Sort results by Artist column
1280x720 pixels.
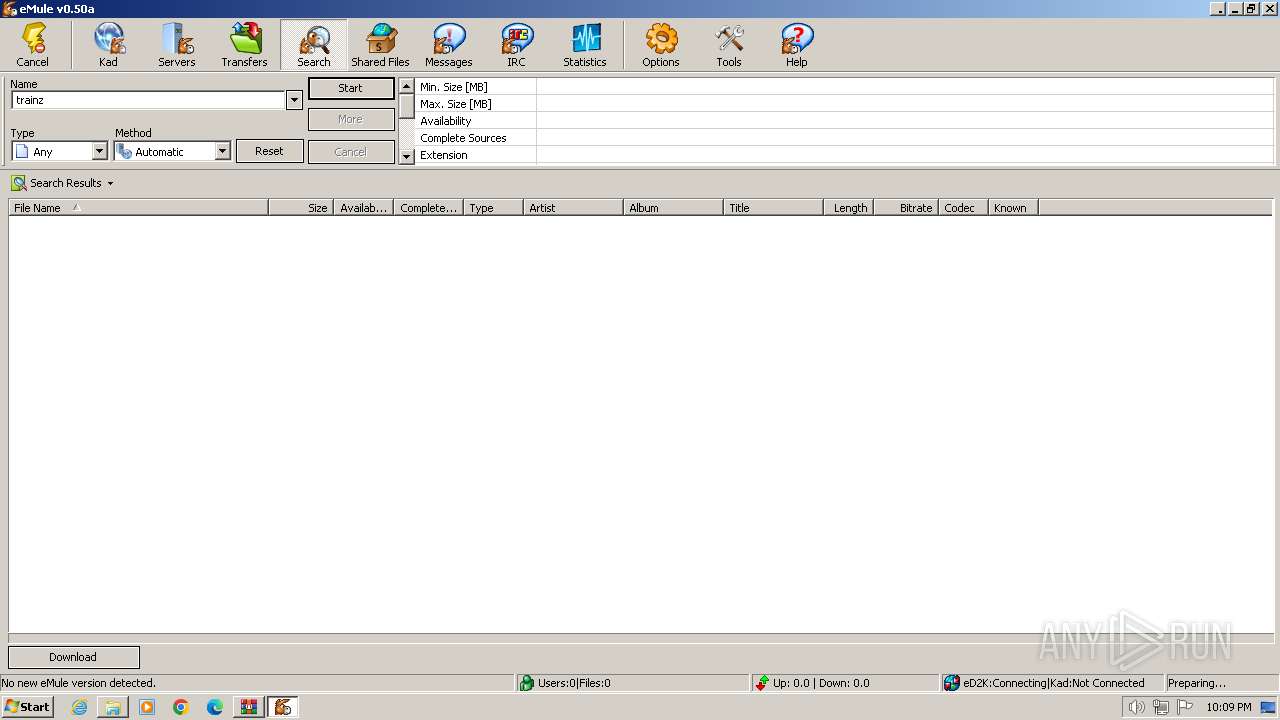573,208
